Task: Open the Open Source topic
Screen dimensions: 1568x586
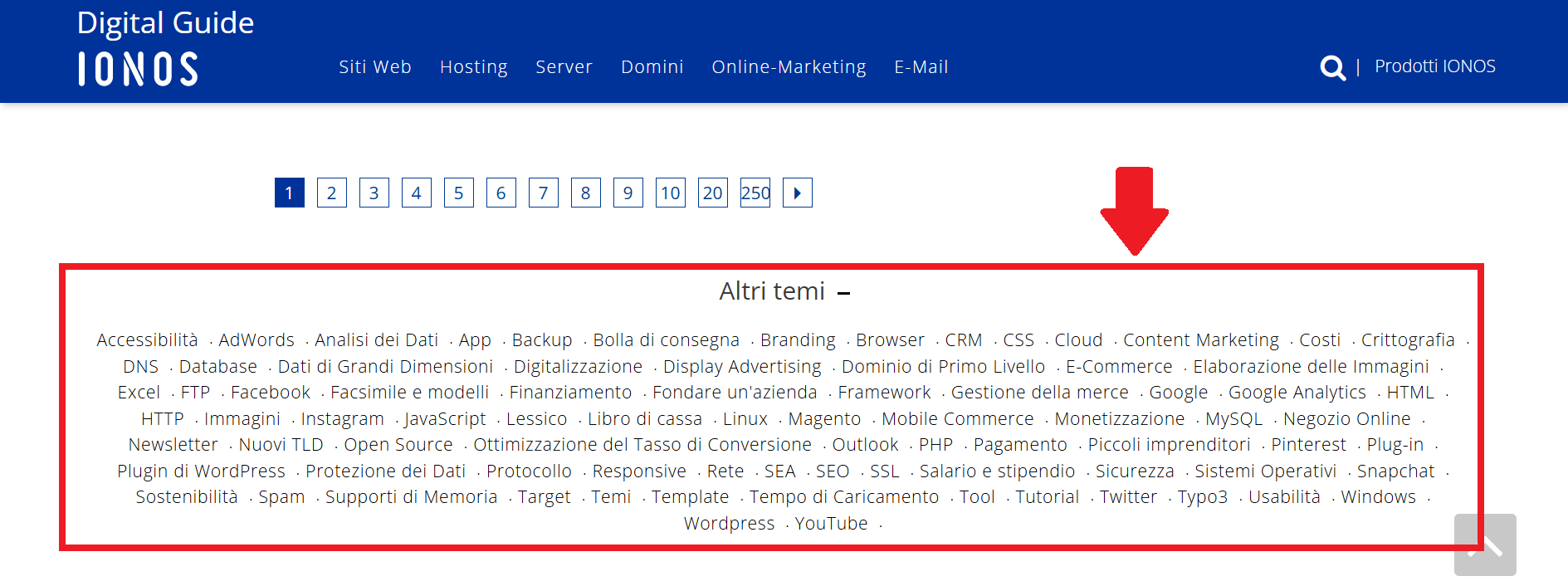Action: (x=398, y=444)
